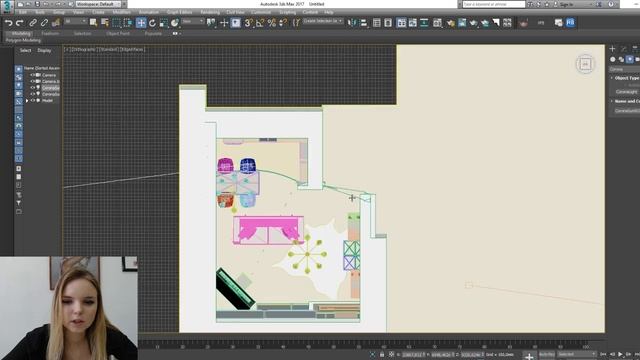The height and width of the screenshot is (360, 640).
Task: Click the Redo arrow in main toolbar
Action: click(19, 23)
